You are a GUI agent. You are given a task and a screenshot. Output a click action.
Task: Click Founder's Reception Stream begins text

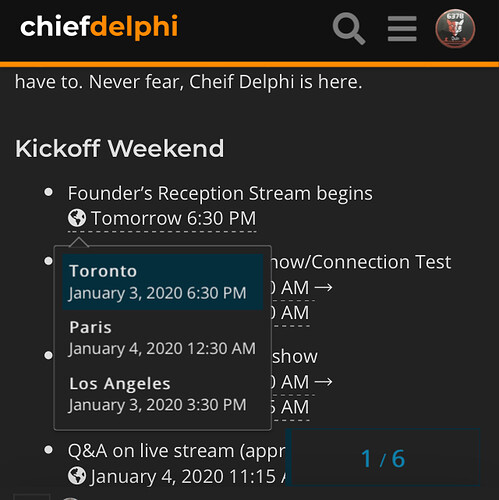click(220, 194)
